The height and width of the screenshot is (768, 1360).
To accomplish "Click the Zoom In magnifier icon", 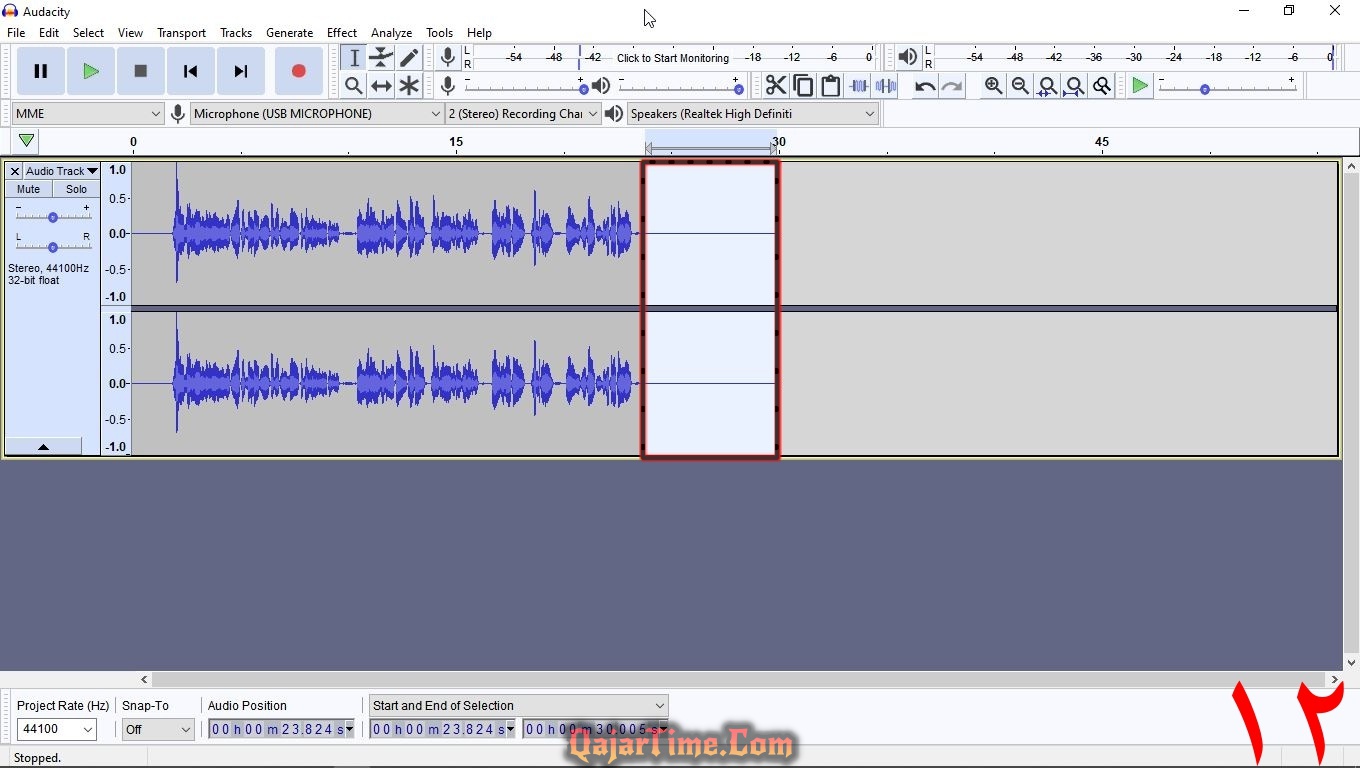I will coord(993,86).
